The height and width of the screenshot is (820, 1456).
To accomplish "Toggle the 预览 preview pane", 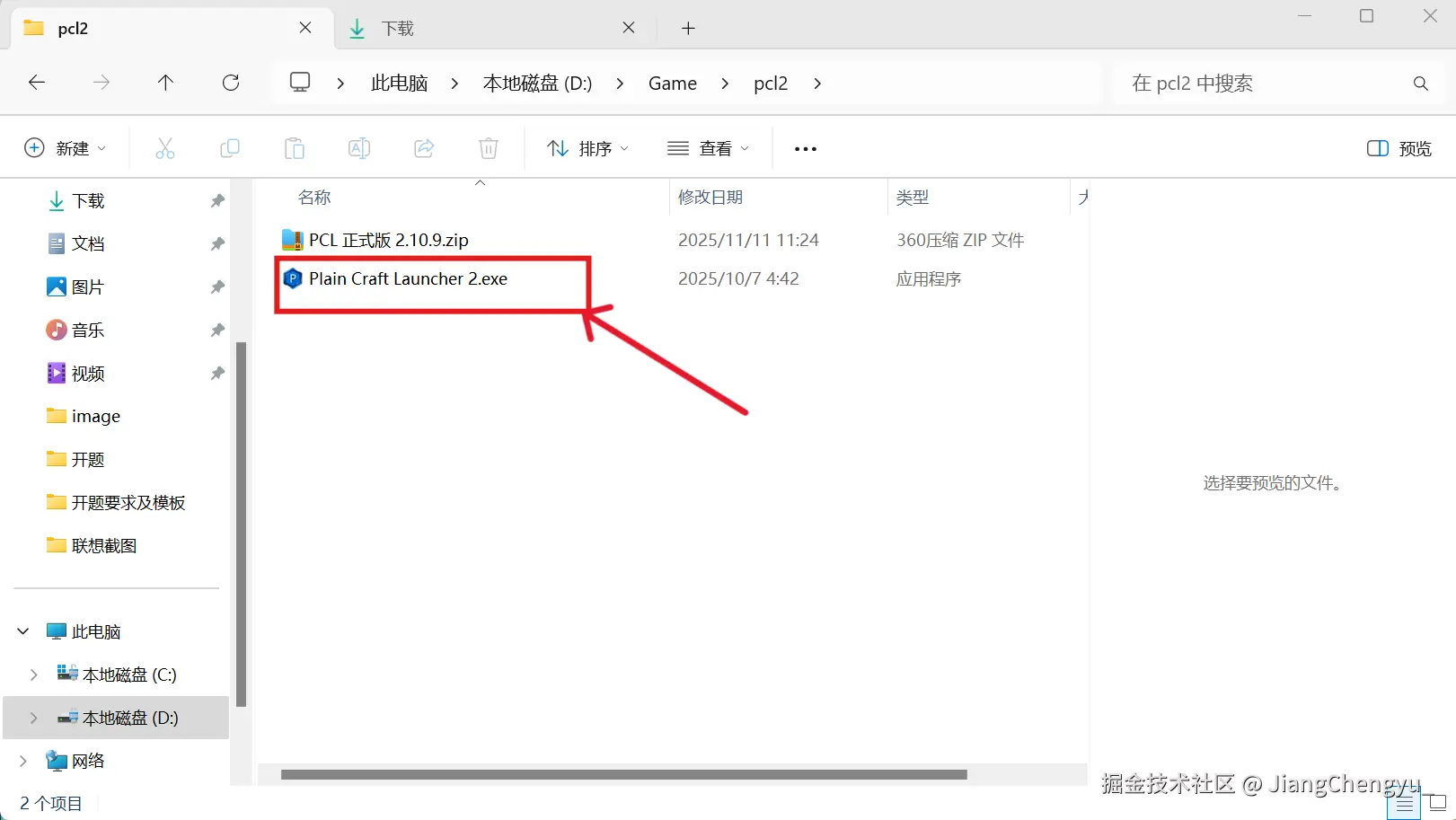I will (1399, 148).
